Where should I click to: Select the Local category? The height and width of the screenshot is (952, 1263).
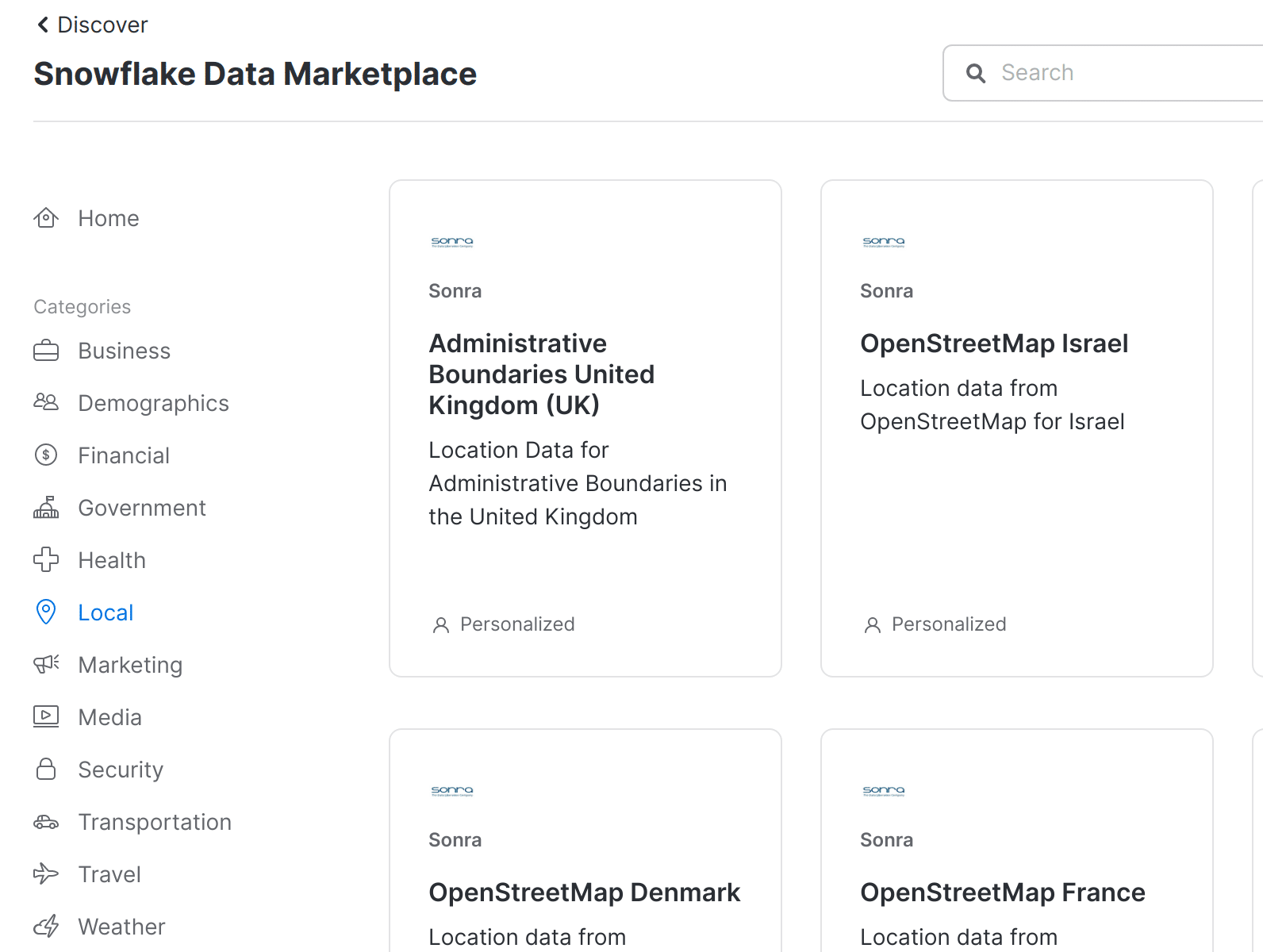click(83, 612)
